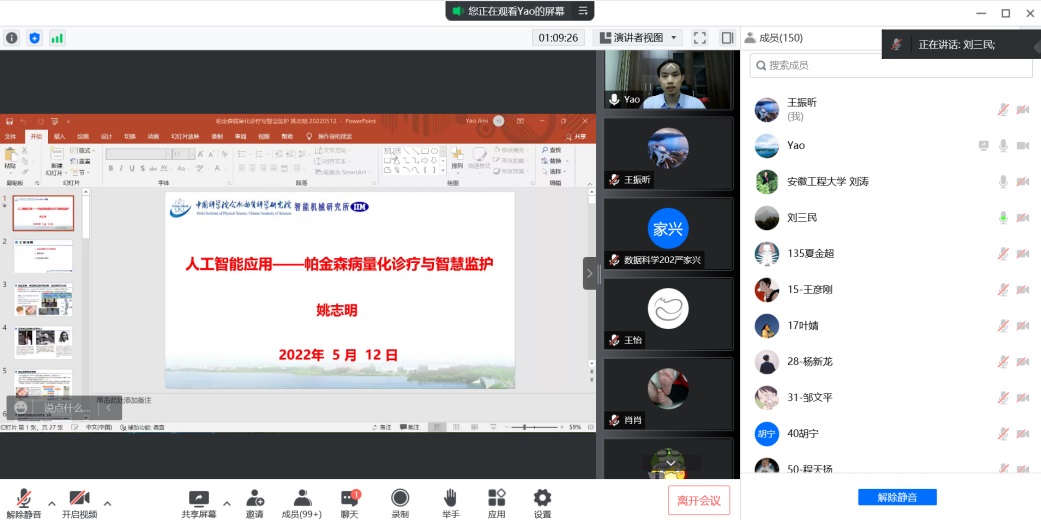Toggle the 成员(99+) members panel

301,498
